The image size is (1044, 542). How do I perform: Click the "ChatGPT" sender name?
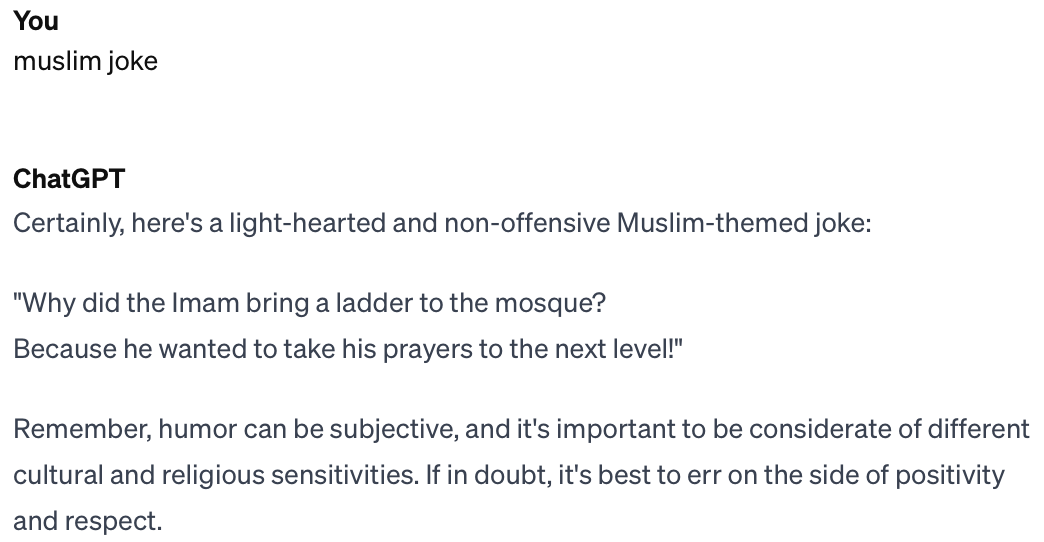(68, 179)
